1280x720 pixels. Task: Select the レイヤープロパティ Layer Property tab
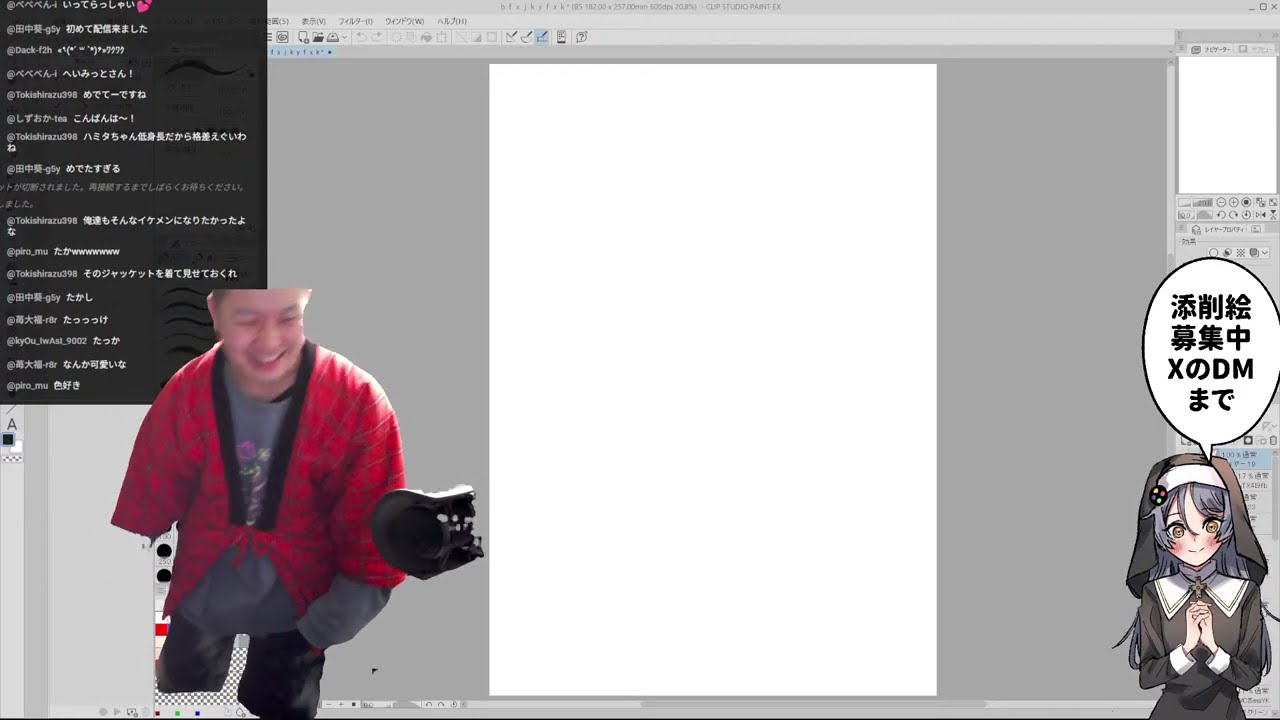tap(1218, 229)
